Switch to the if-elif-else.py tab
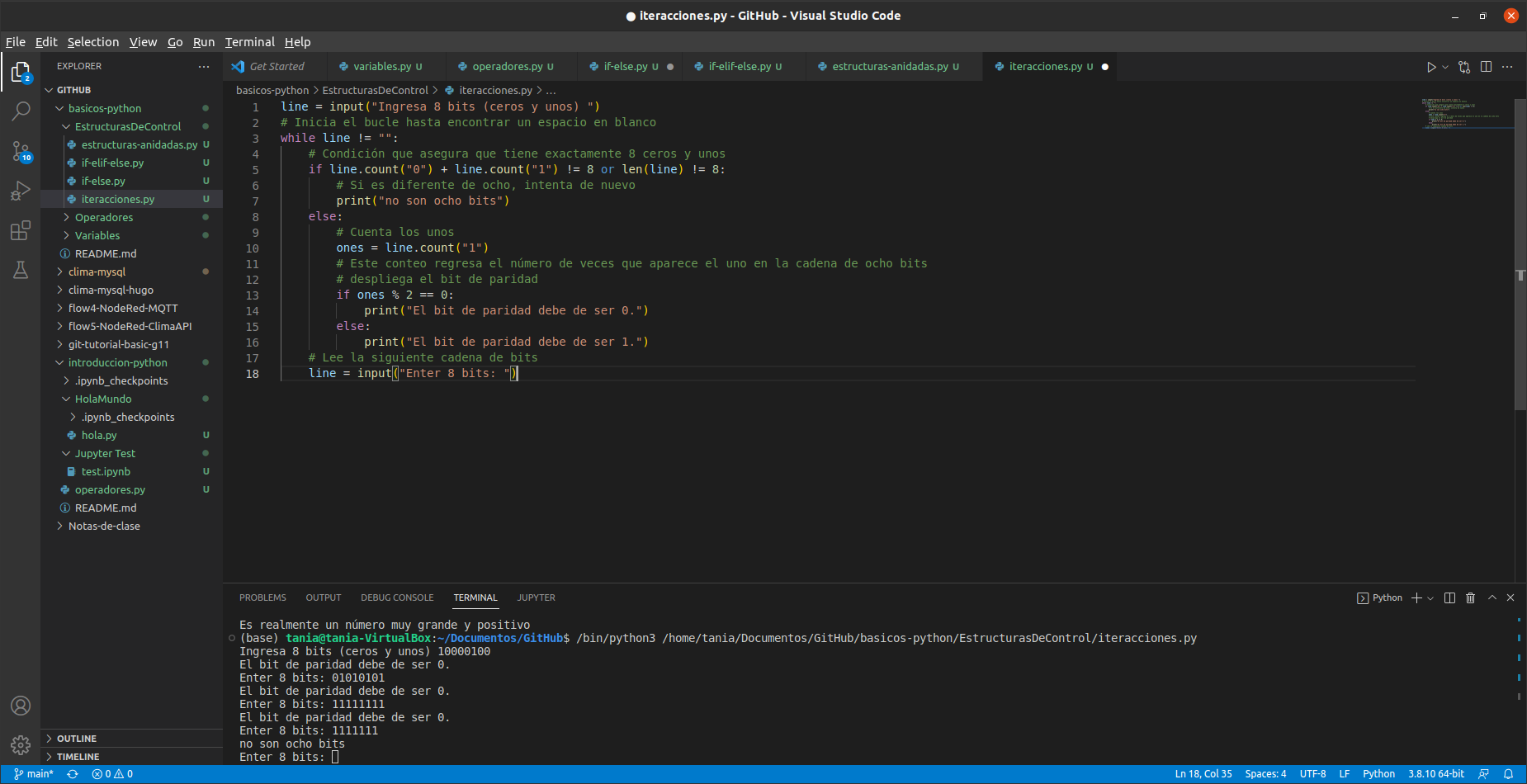1527x784 pixels. click(x=745, y=67)
